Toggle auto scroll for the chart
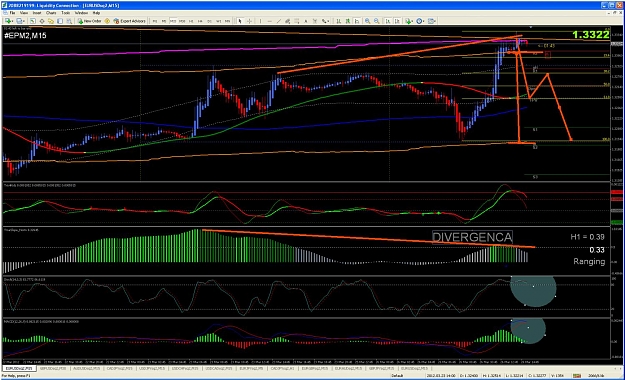625x380 pixels. [388, 21]
